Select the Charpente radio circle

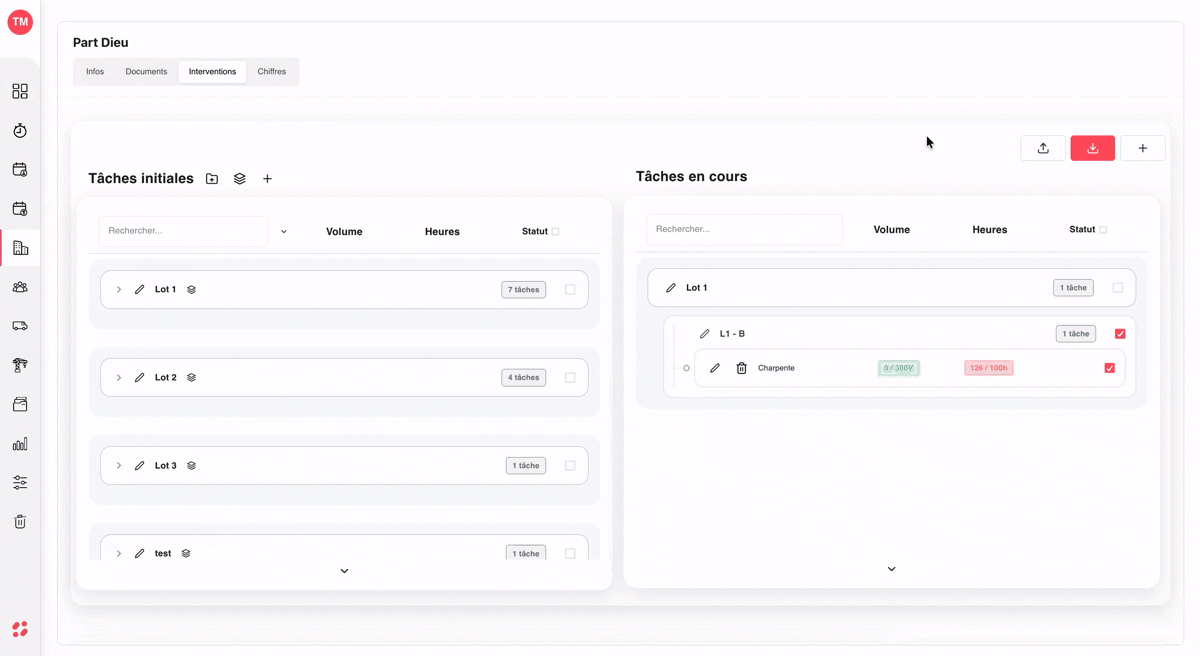686,368
